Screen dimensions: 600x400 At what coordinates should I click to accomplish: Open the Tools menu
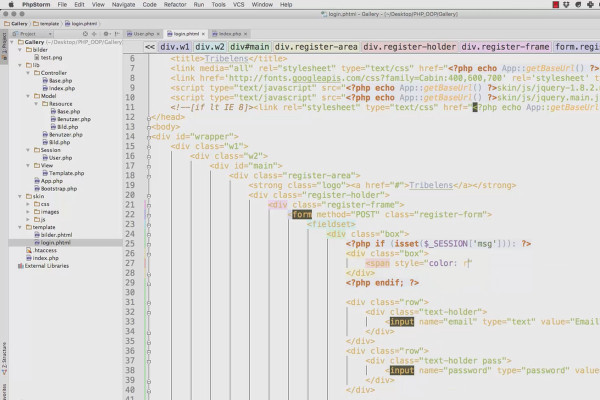218,5
